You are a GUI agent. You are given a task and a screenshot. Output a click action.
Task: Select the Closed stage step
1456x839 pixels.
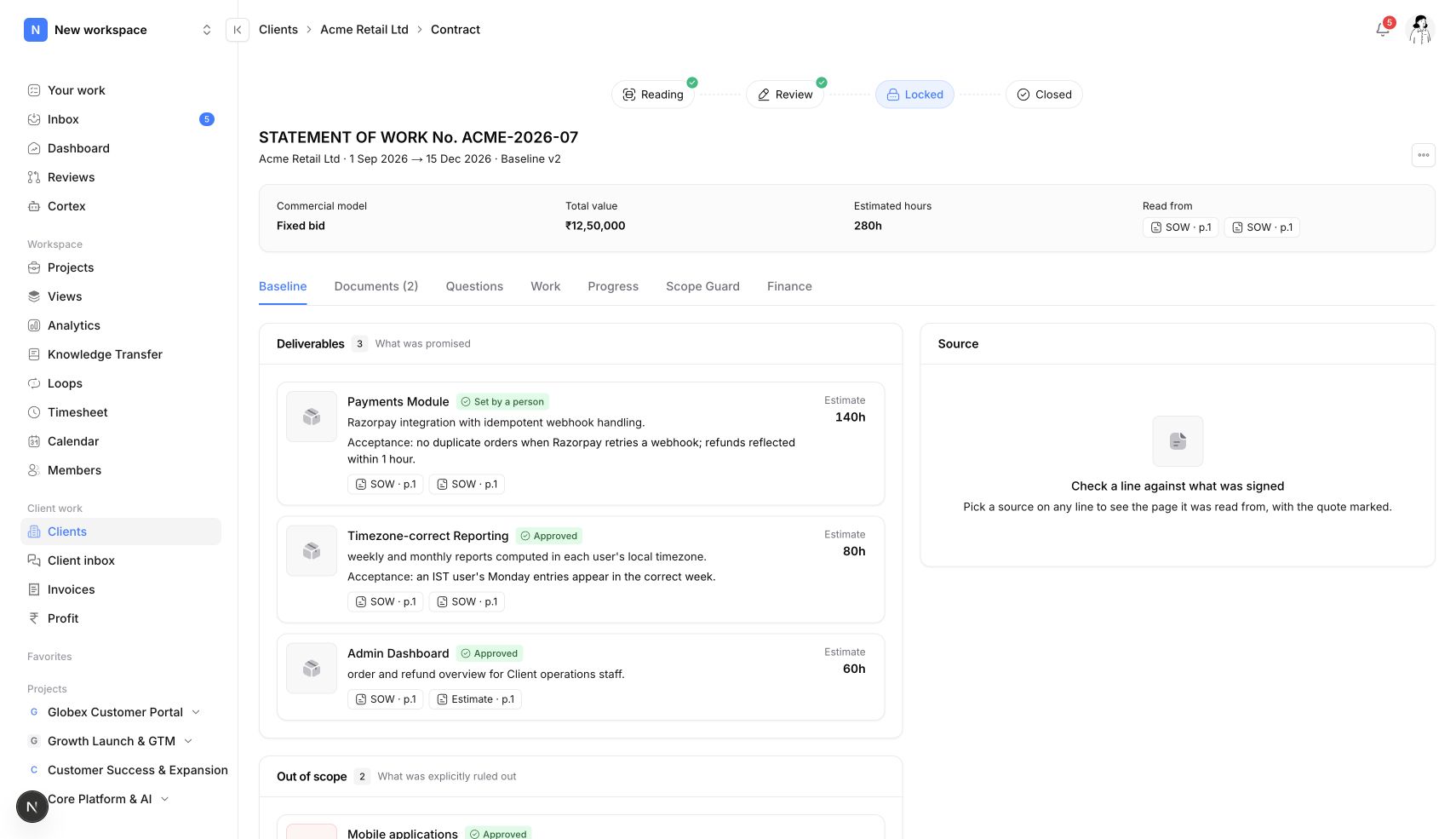click(x=1044, y=95)
